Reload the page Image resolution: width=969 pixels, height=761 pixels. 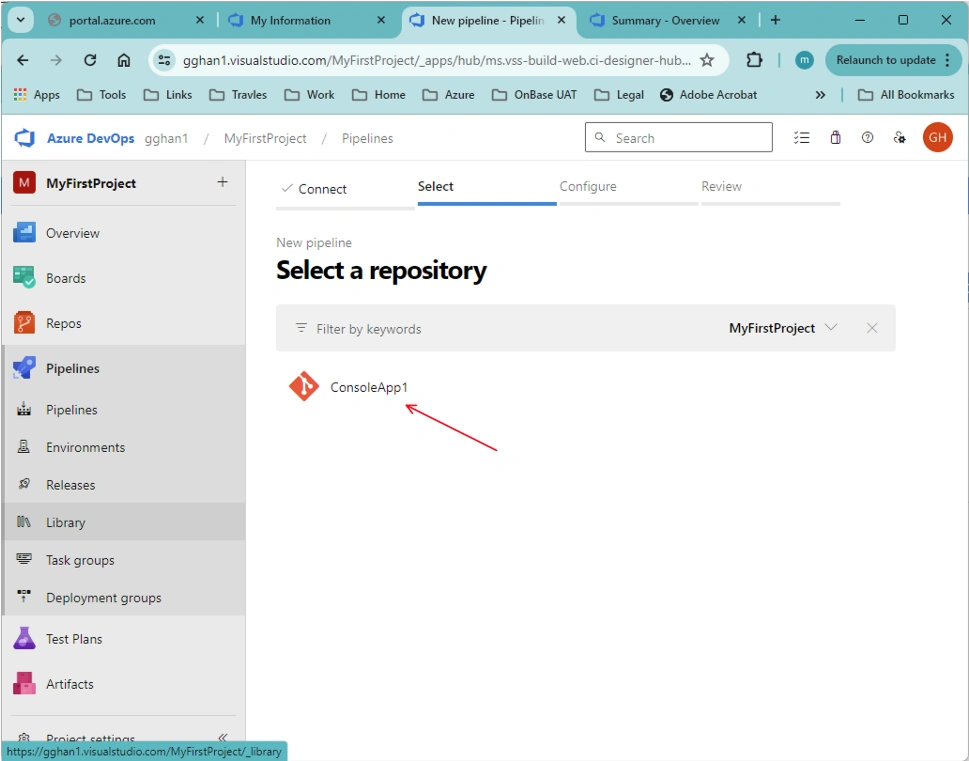pos(90,60)
